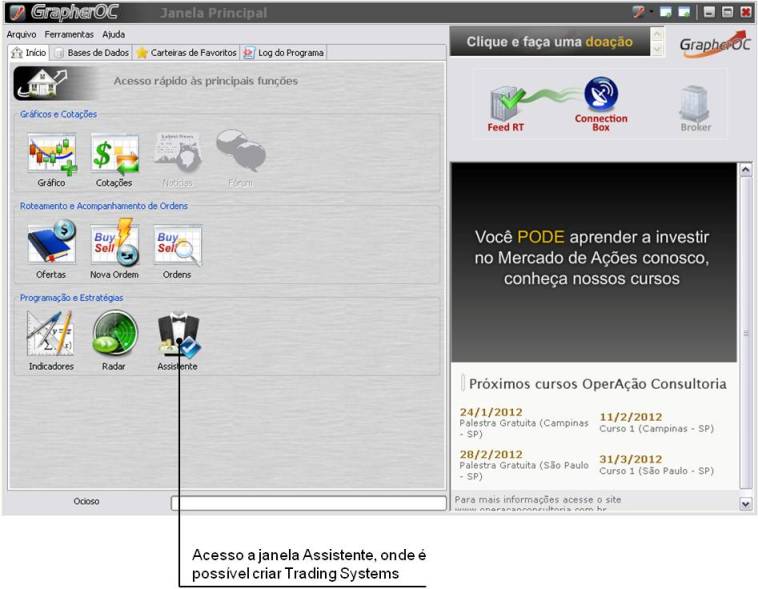The width and height of the screenshot is (758, 589).
Task: Click the courses panel scroll-down arrow
Action: pos(745,504)
